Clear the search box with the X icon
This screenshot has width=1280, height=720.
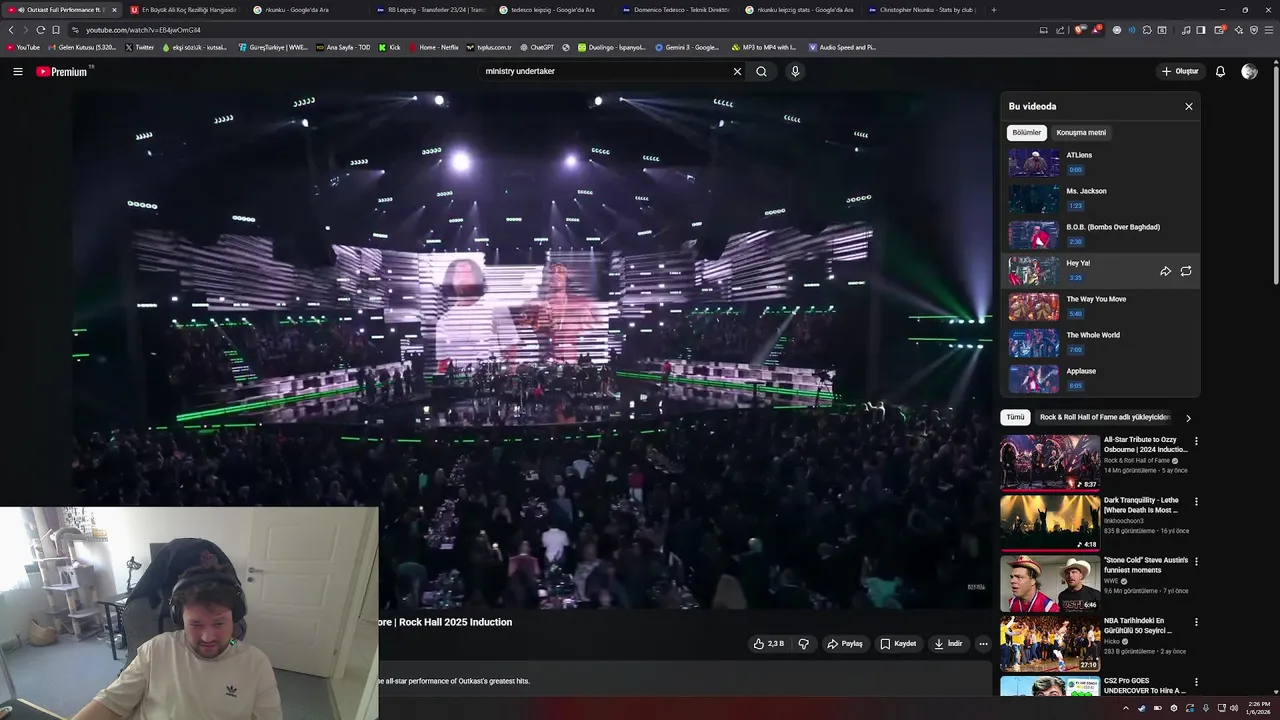point(737,72)
